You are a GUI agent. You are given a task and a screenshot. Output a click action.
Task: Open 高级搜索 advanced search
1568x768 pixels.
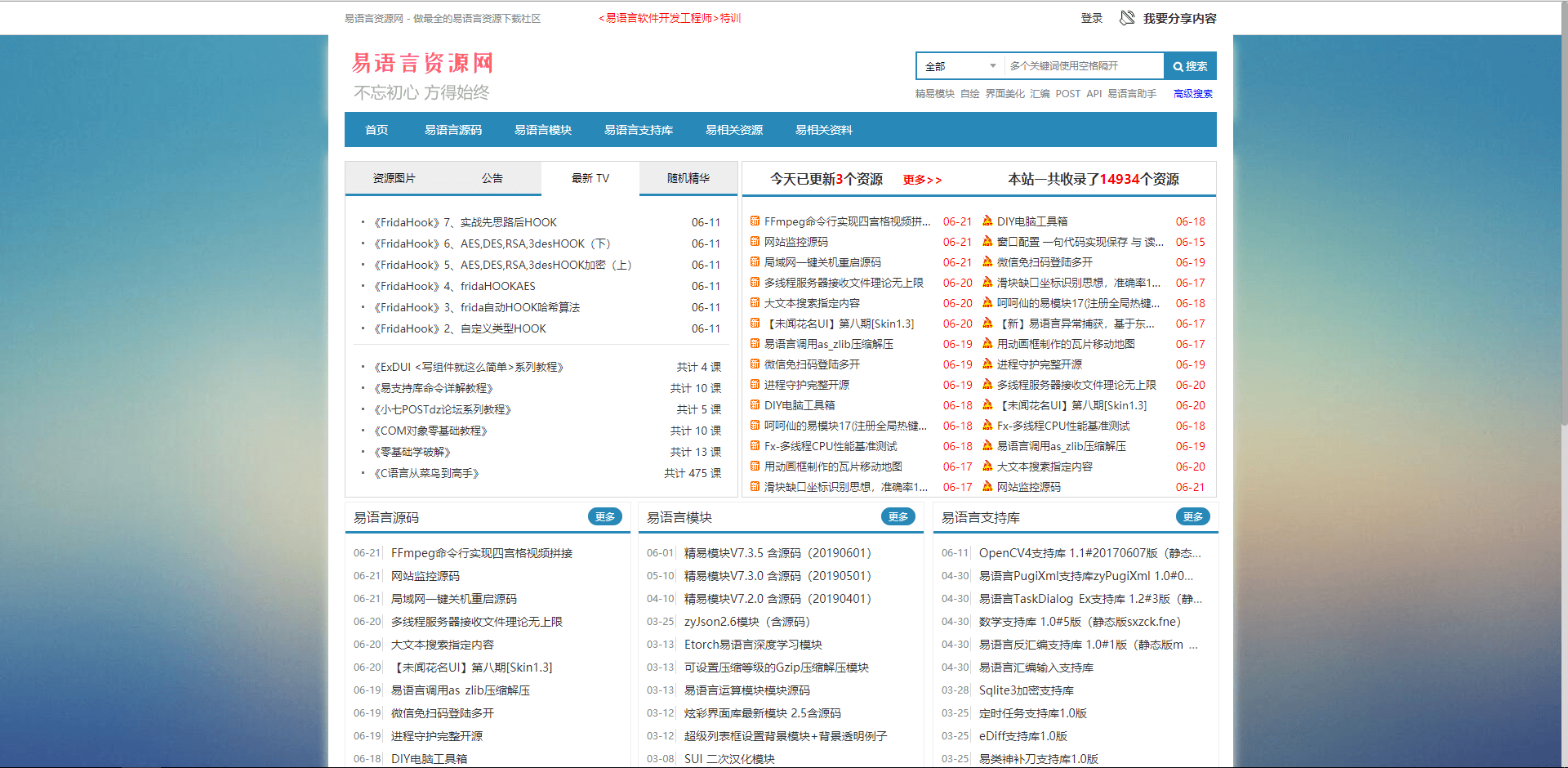(1192, 93)
